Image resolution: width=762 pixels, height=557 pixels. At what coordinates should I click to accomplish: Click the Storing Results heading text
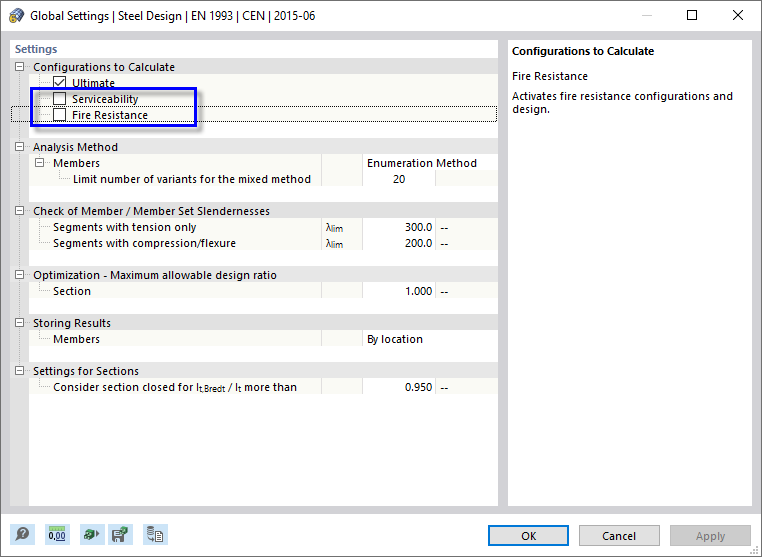click(x=72, y=323)
